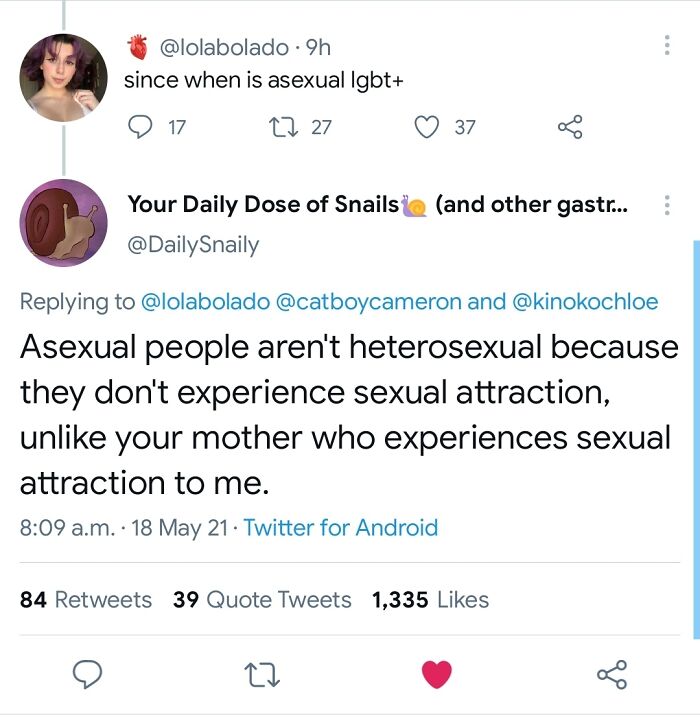This screenshot has height=719, width=700.
Task: Open reply on @lolabolado's tweet
Action: tap(140, 127)
